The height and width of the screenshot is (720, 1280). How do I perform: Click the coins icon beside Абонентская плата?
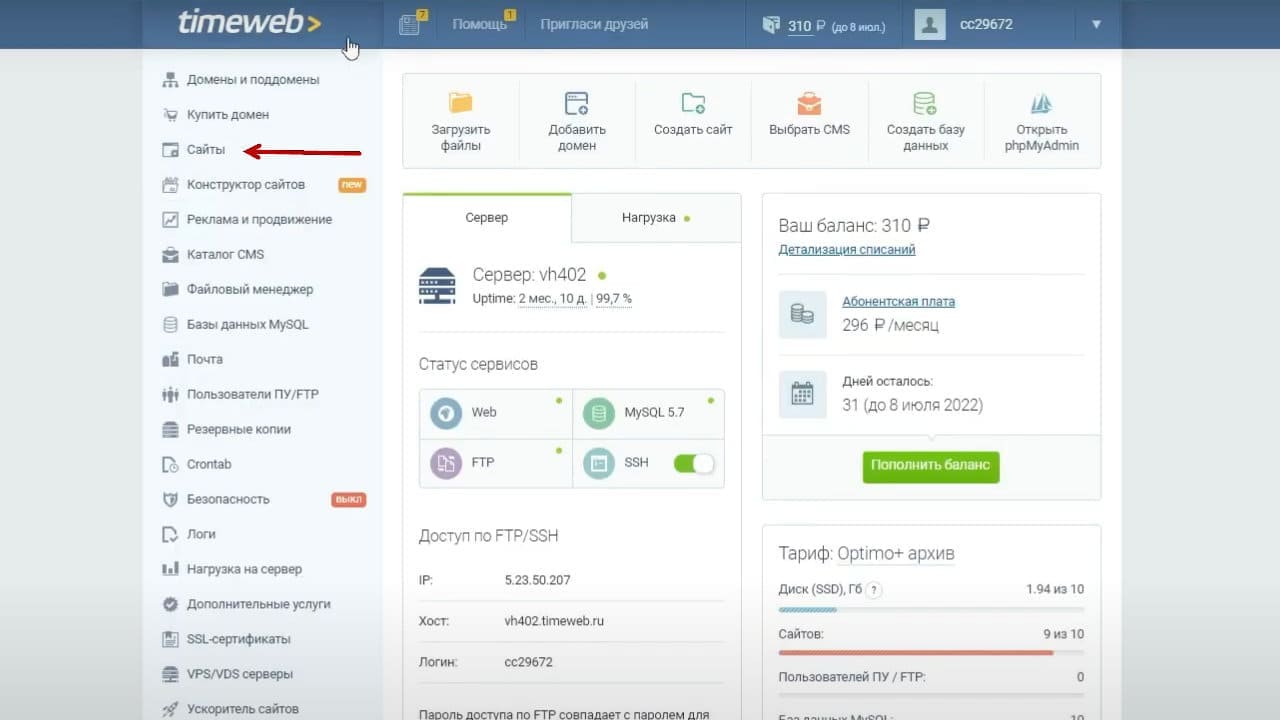coord(803,314)
